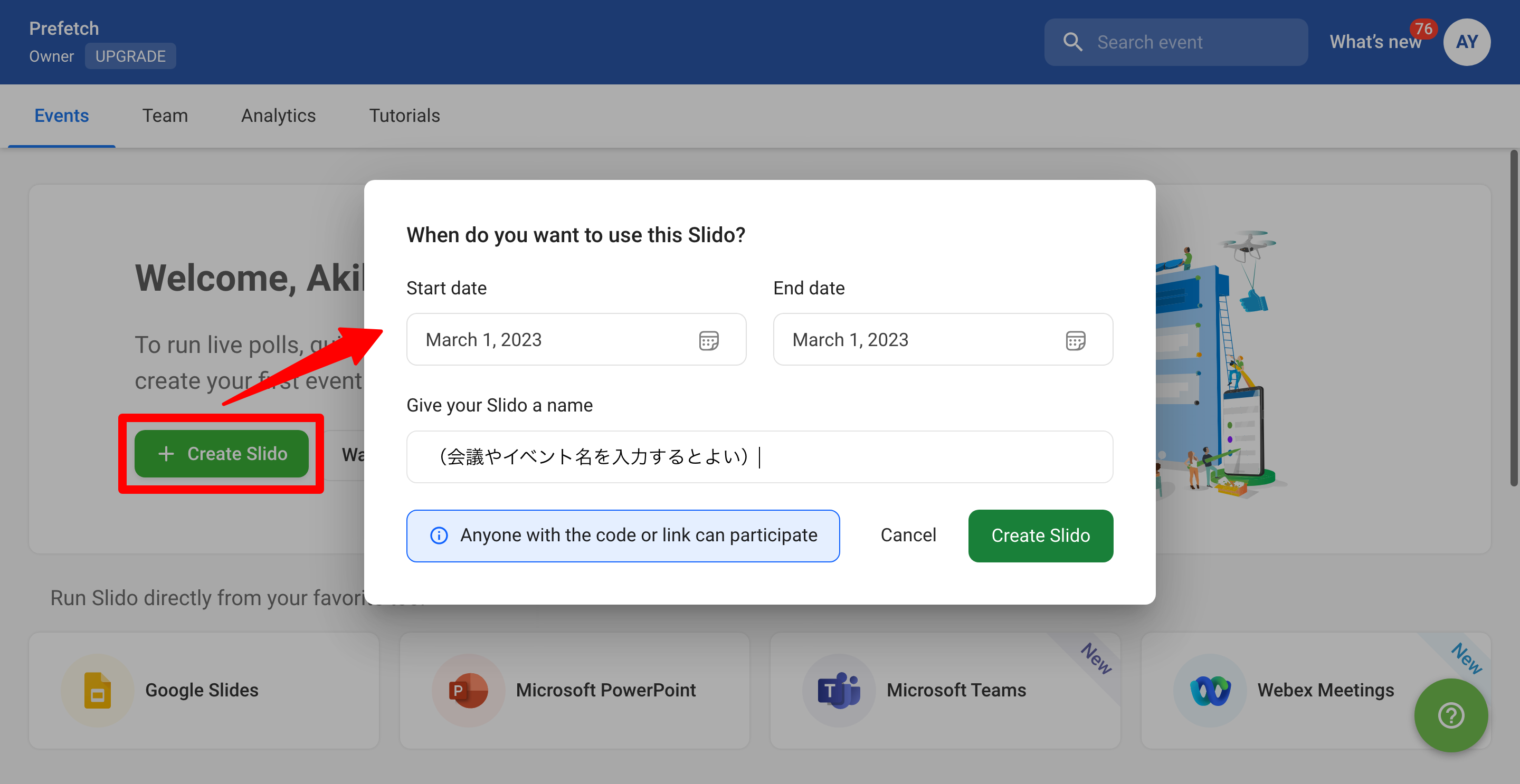This screenshot has width=1520, height=784.
Task: Click the highlighted Create Slido button
Action: click(221, 454)
